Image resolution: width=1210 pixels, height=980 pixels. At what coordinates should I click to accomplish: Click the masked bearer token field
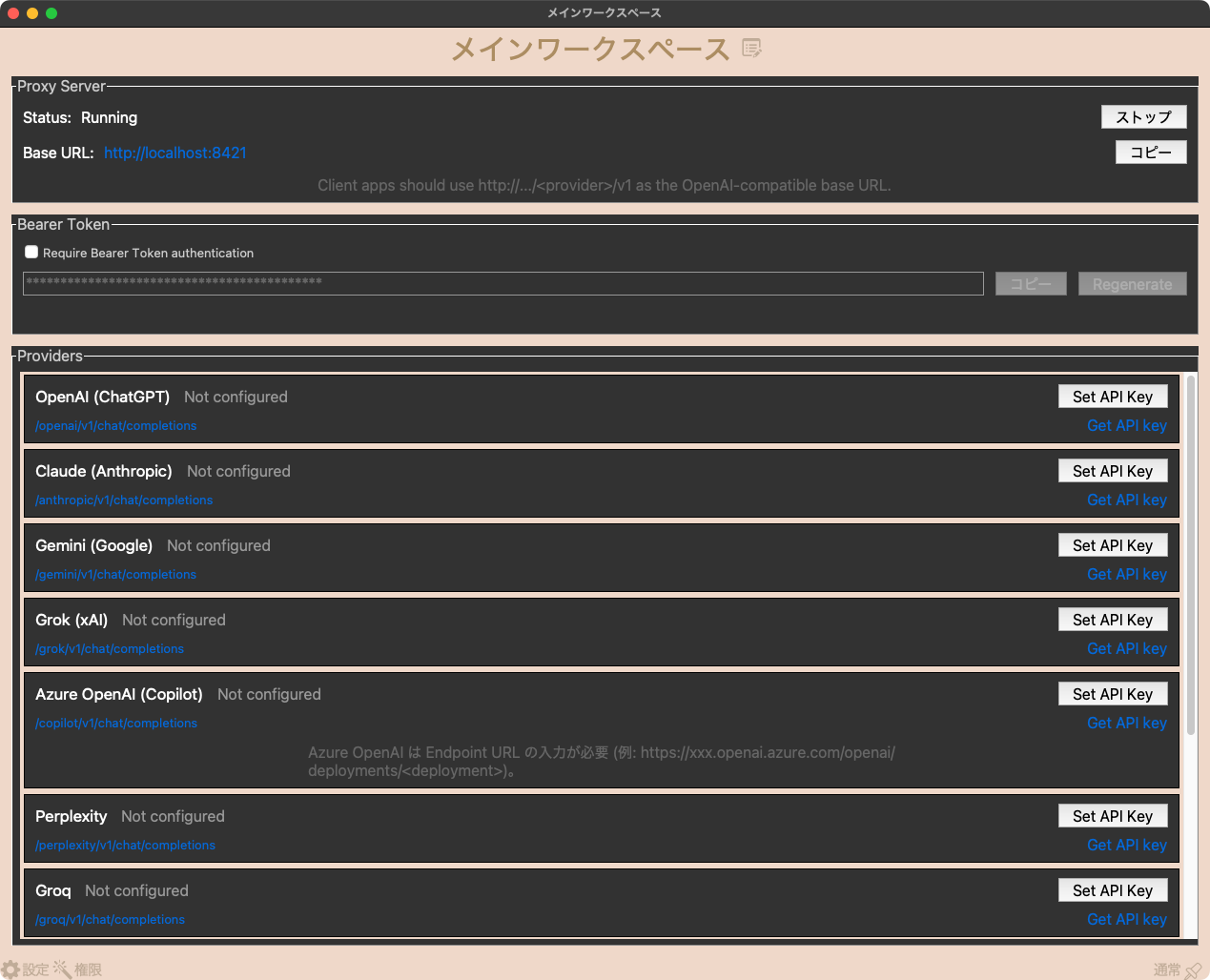503,283
